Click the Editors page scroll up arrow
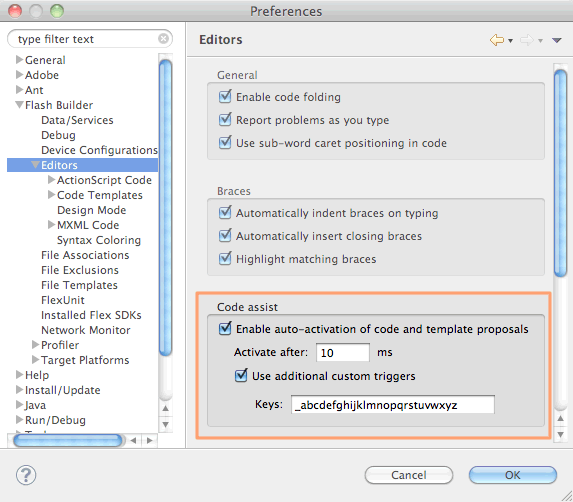The image size is (573, 502). pyautogui.click(x=560, y=418)
